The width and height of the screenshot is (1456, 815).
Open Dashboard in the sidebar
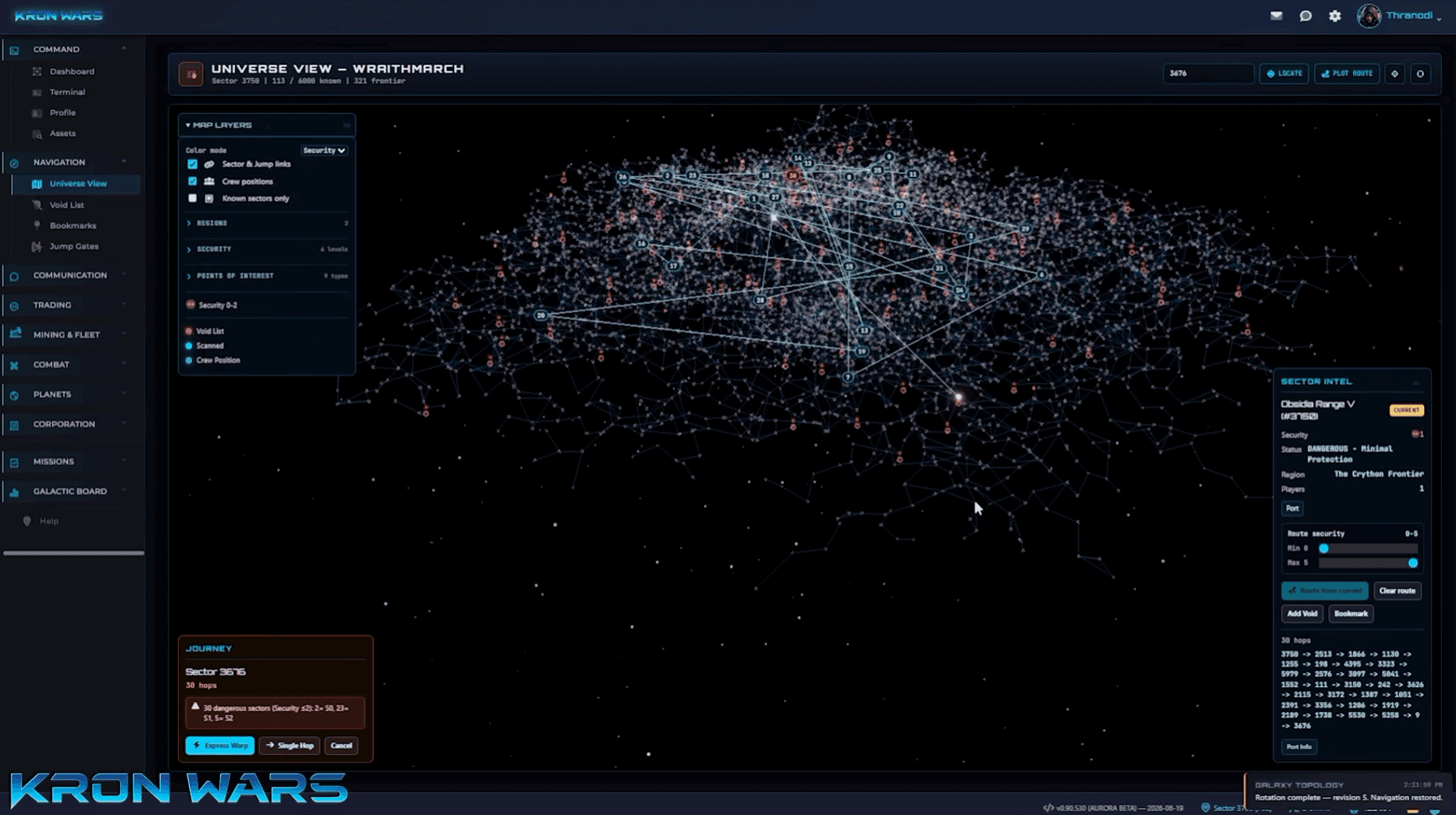click(x=72, y=72)
